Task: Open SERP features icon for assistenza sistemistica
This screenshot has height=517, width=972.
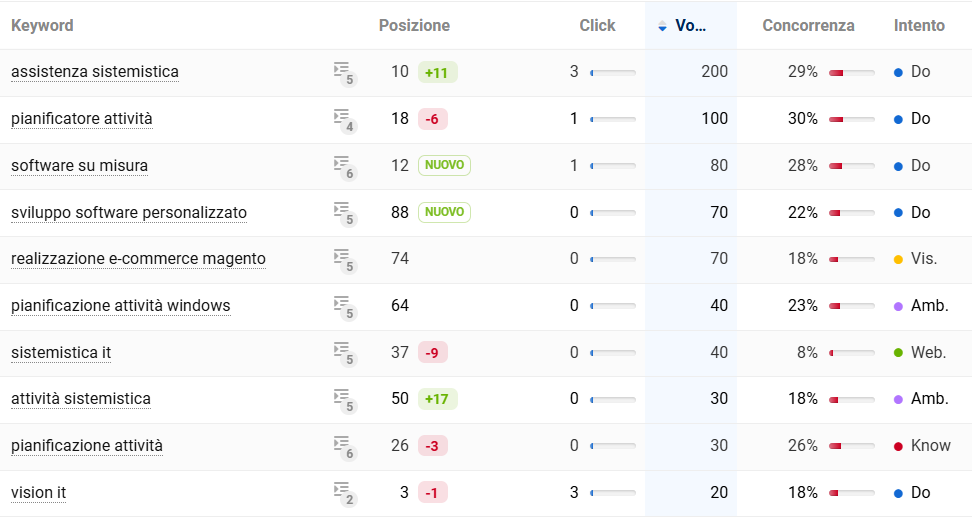Action: point(345,73)
